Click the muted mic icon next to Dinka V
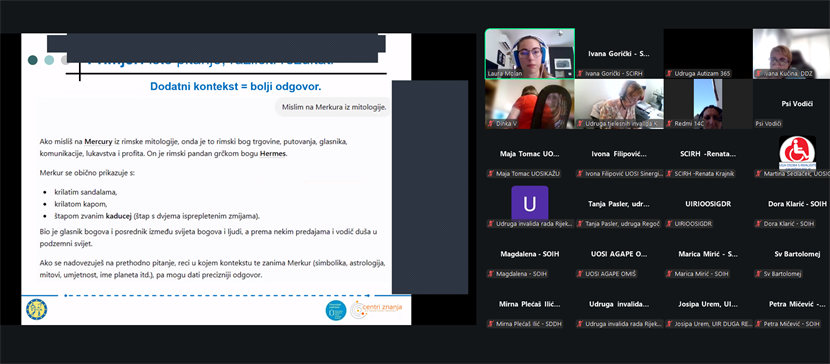This screenshot has width=830, height=364. tap(492, 124)
